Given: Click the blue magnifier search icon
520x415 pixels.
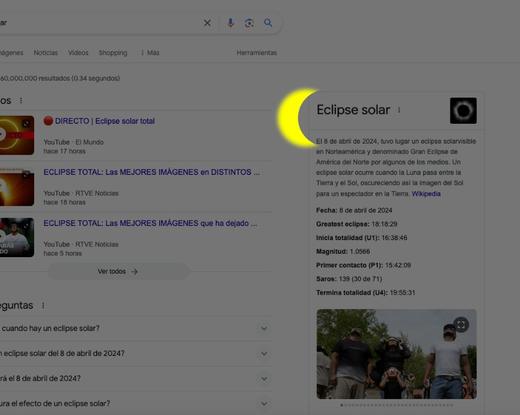Looking at the screenshot, I should click(268, 23).
